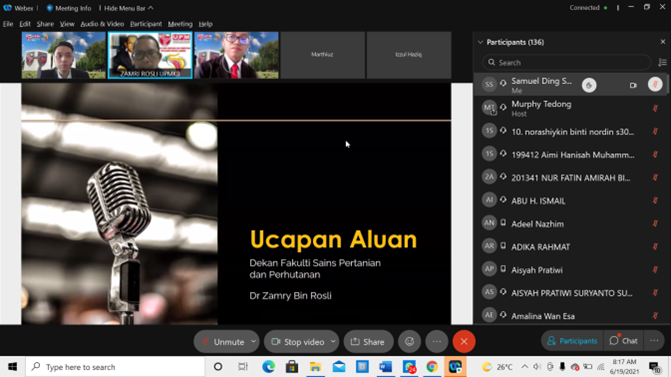Select 201341 NUR FATIN AMIRAH participant
This screenshot has height=377, width=671.
click(x=570, y=178)
